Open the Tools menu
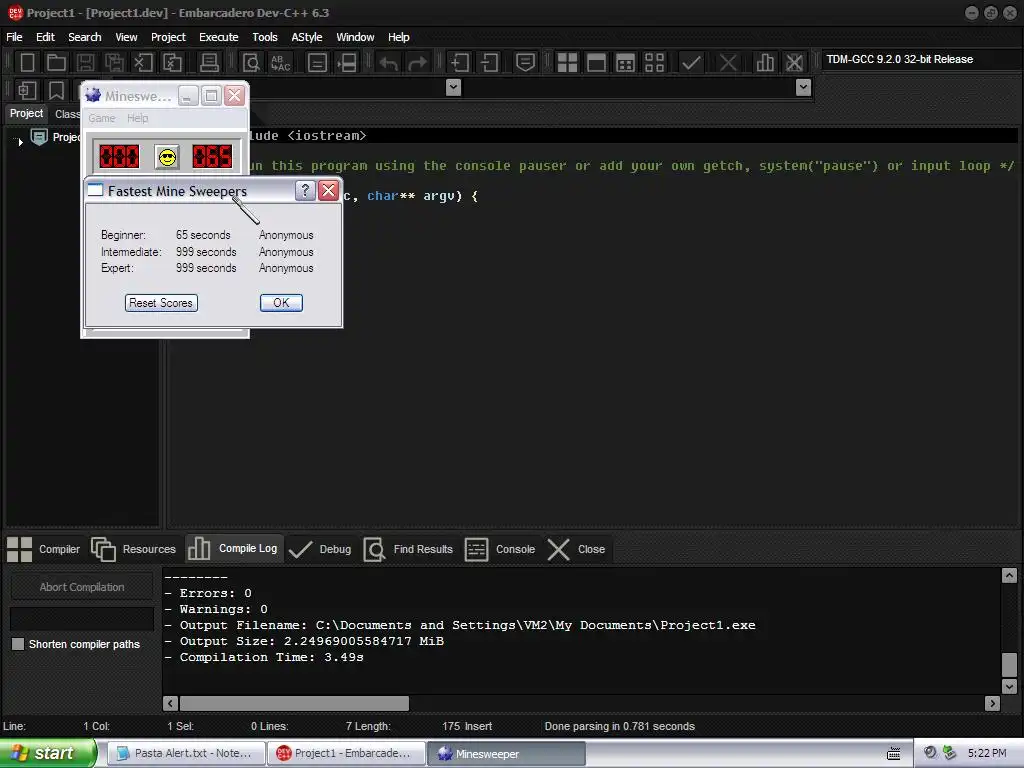 265,37
